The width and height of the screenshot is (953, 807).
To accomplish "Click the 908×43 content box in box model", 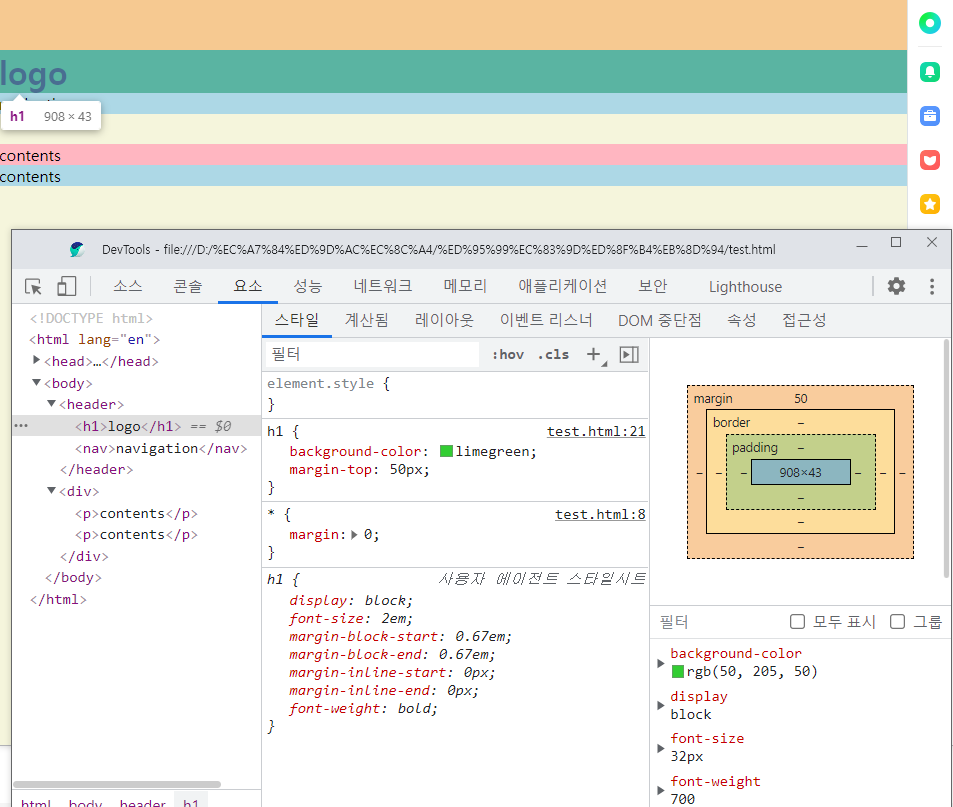I will point(800,472).
